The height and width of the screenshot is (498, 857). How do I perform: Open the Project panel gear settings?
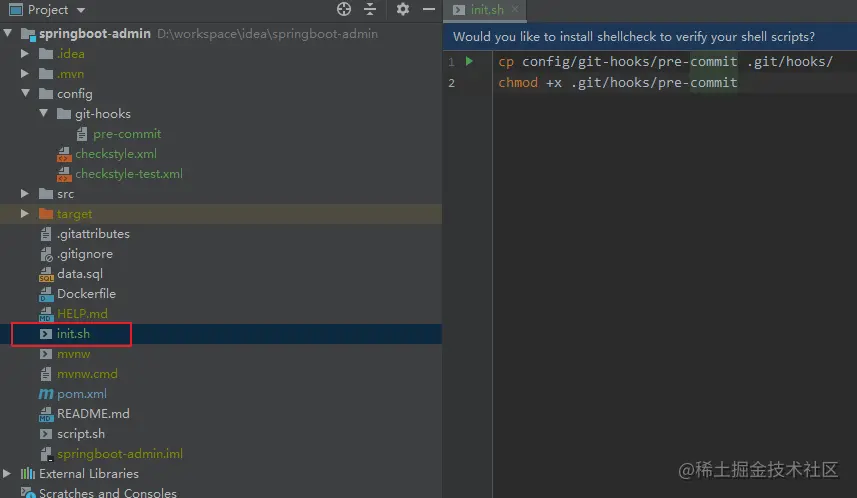(x=403, y=9)
